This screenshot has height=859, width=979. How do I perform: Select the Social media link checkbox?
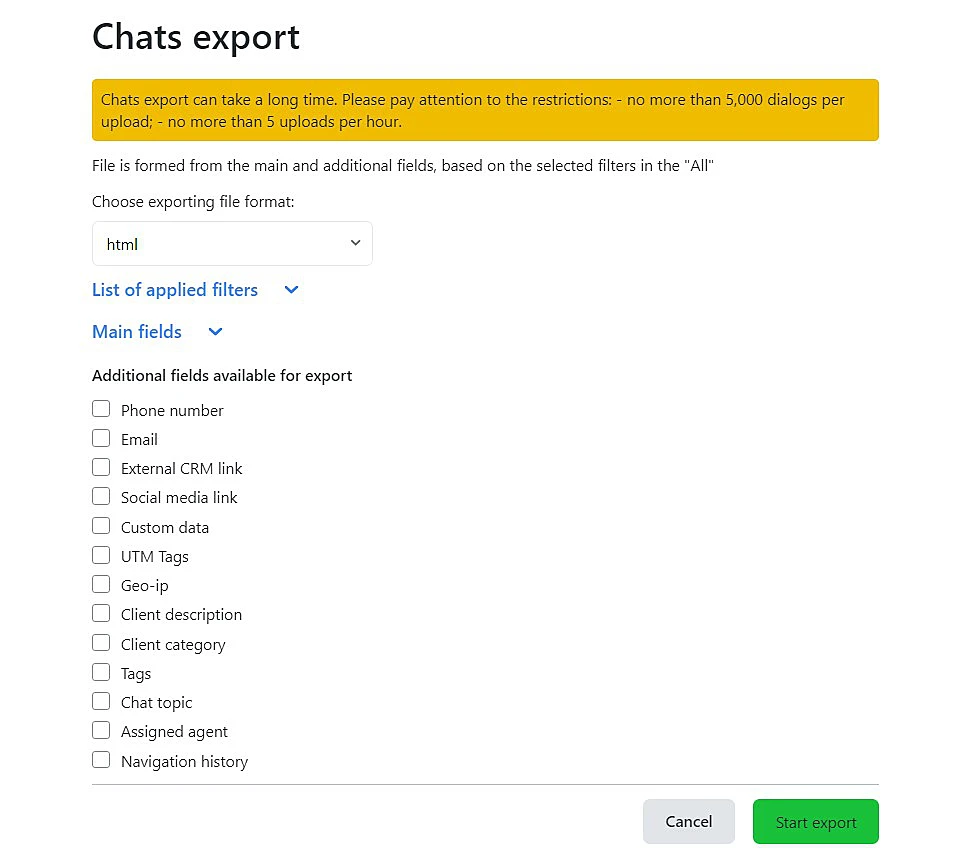[101, 496]
